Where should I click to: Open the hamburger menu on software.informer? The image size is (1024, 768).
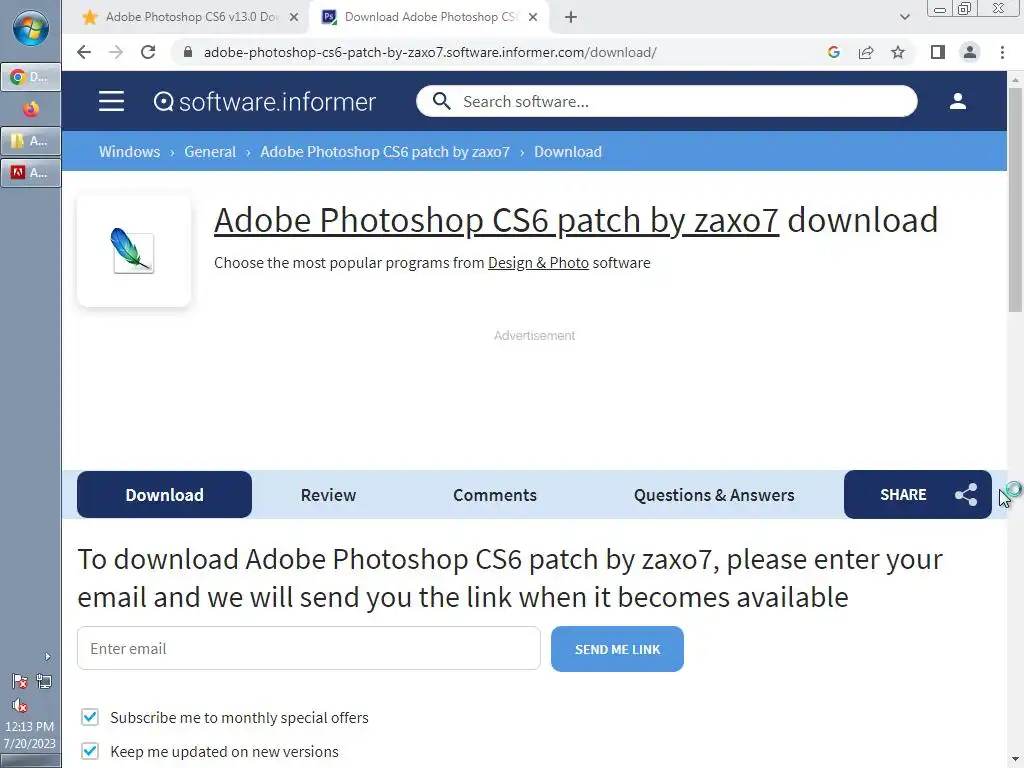111,101
